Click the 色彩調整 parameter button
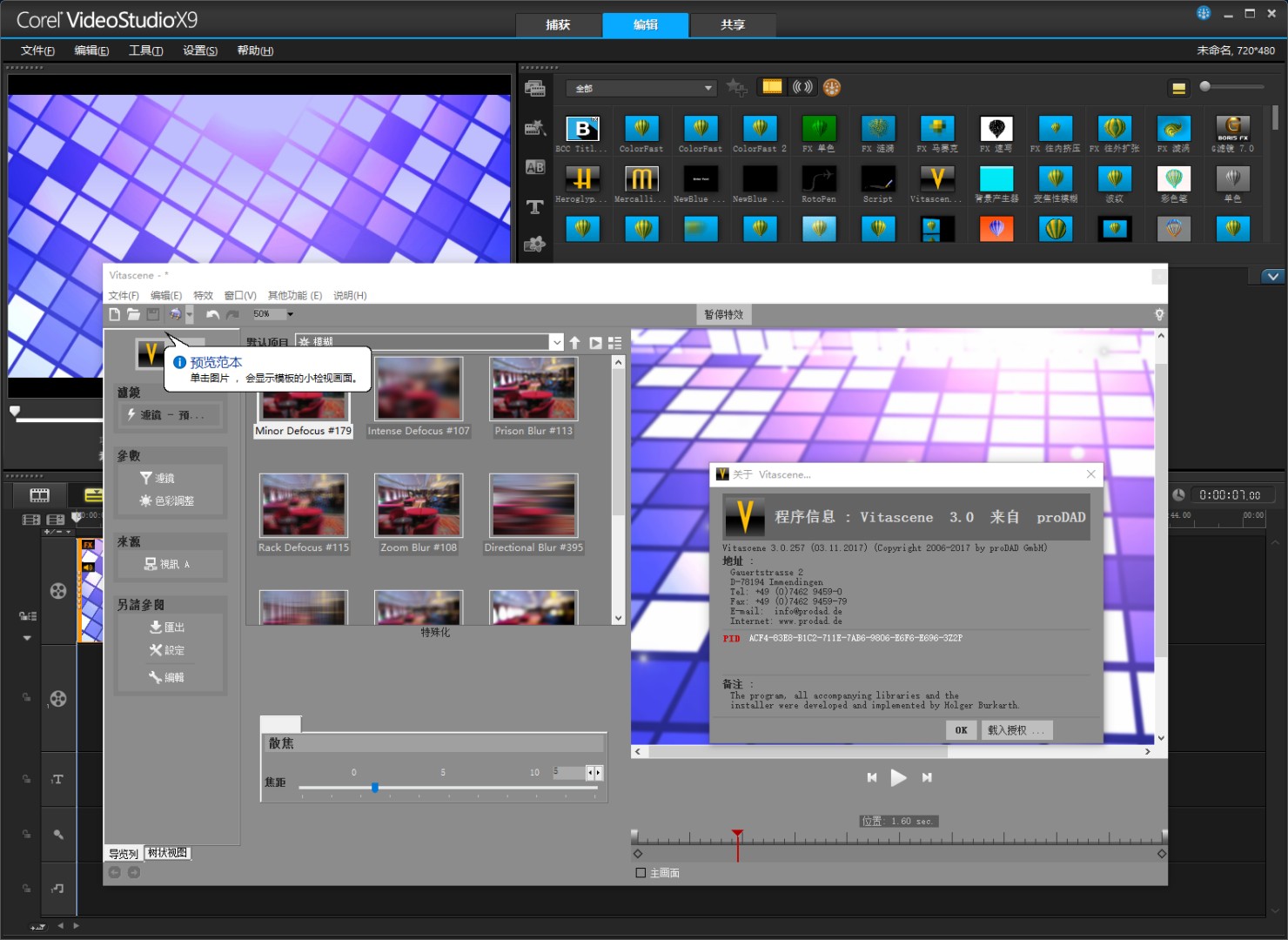Viewport: 1288px width, 940px height. tap(168, 500)
